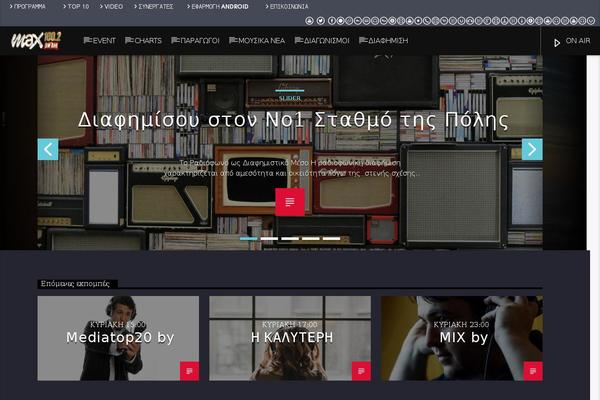Select the second slide indicator bar

click(x=269, y=238)
